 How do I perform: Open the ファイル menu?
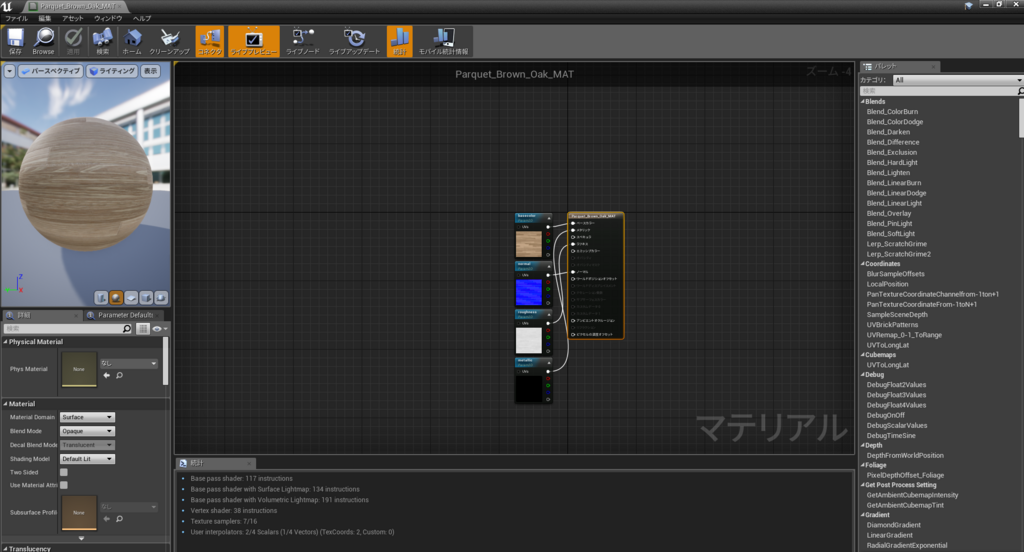pyautogui.click(x=17, y=18)
